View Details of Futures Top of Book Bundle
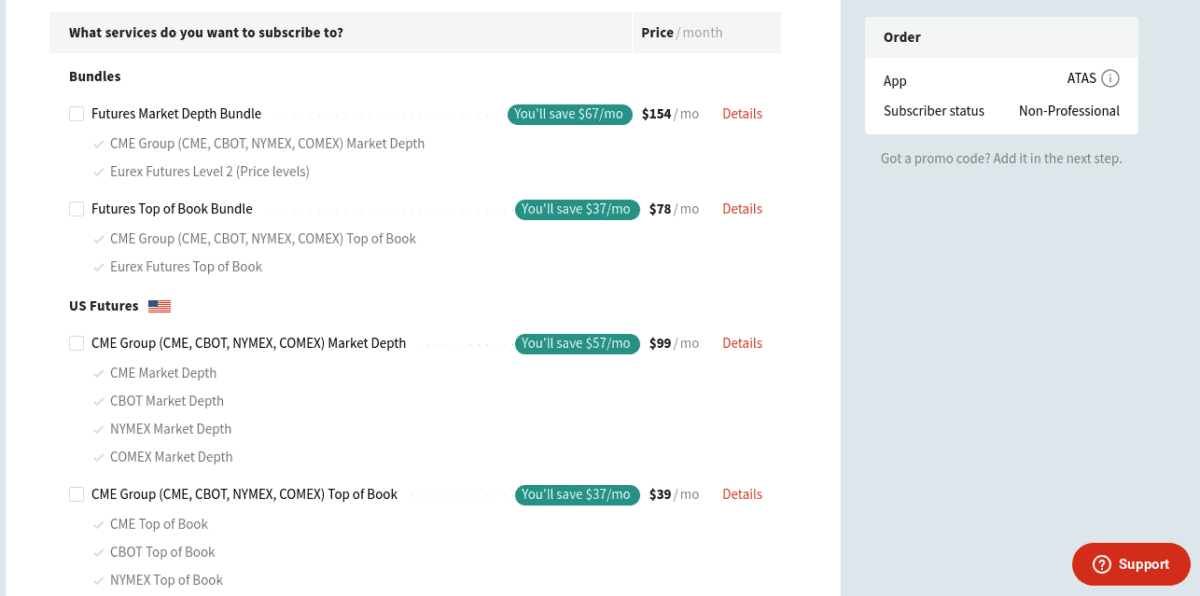Viewport: 1200px width, 596px height. (742, 208)
